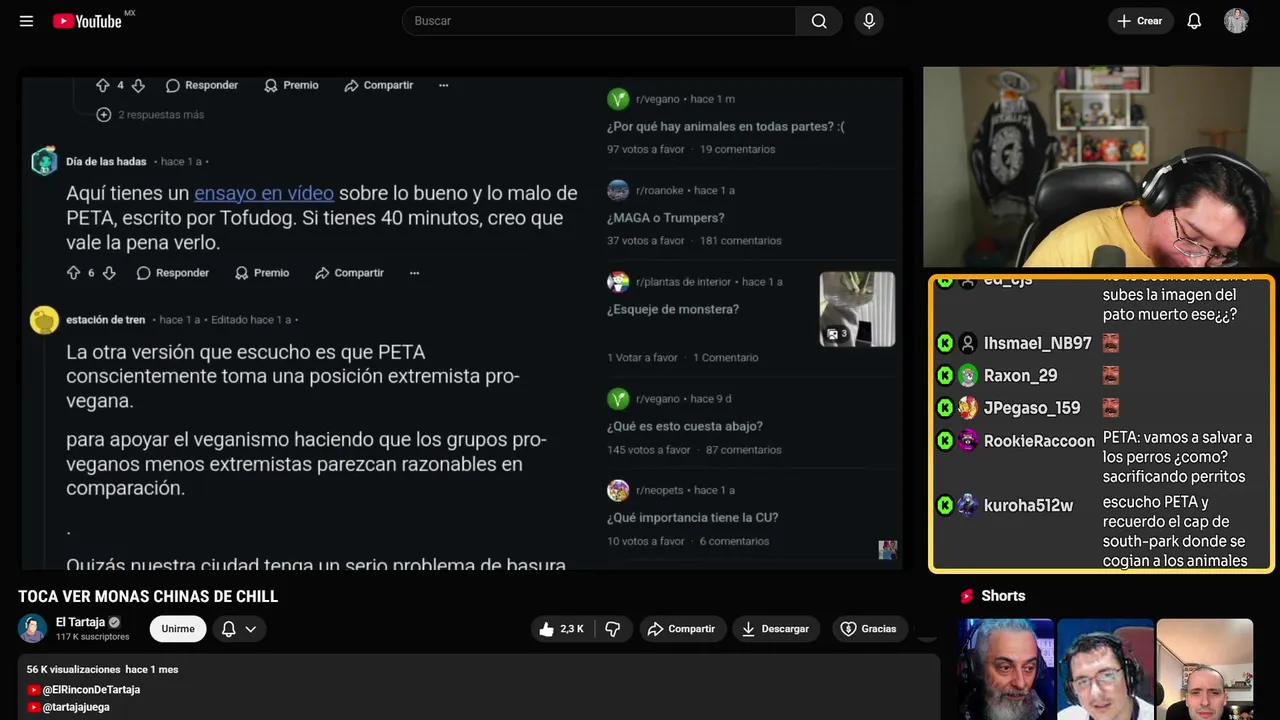The height and width of the screenshot is (720, 1280).
Task: Join channel using Unirme button
Action: pos(178,629)
